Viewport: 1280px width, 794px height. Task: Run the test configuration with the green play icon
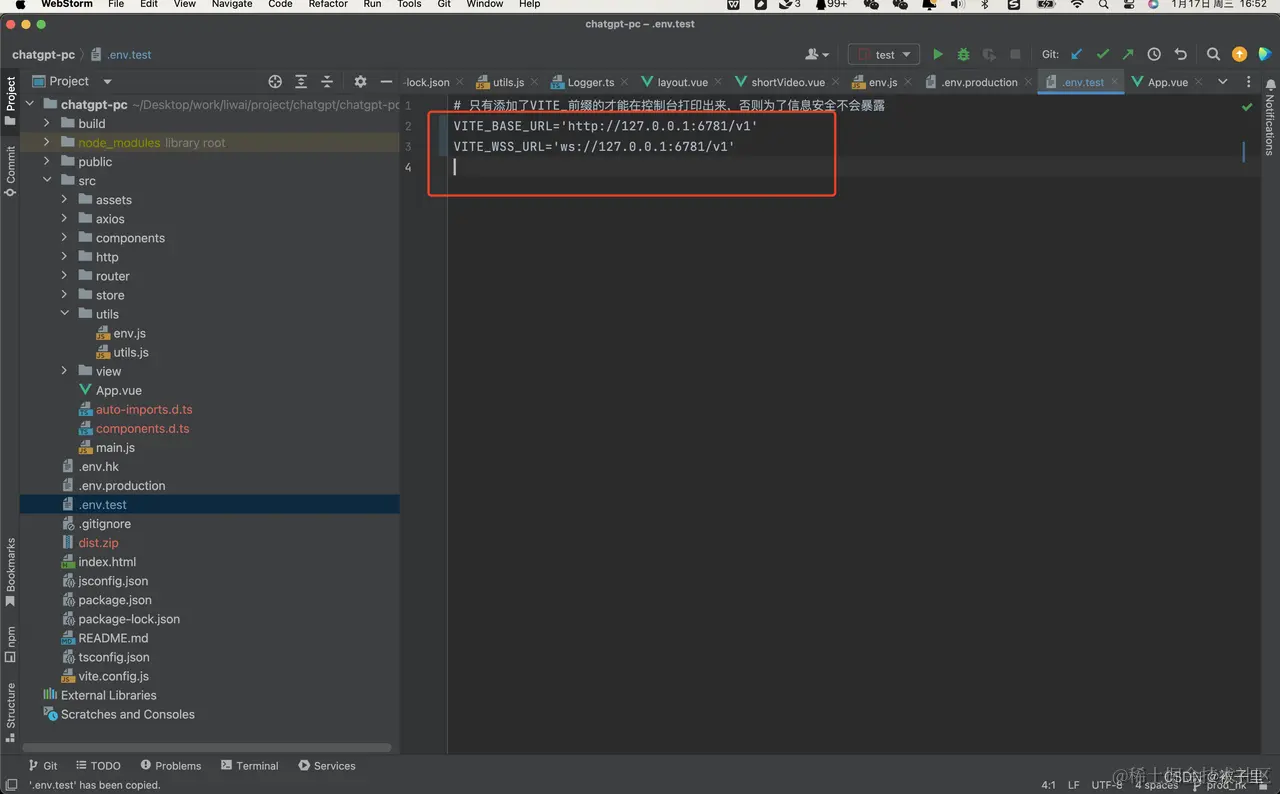(937, 55)
